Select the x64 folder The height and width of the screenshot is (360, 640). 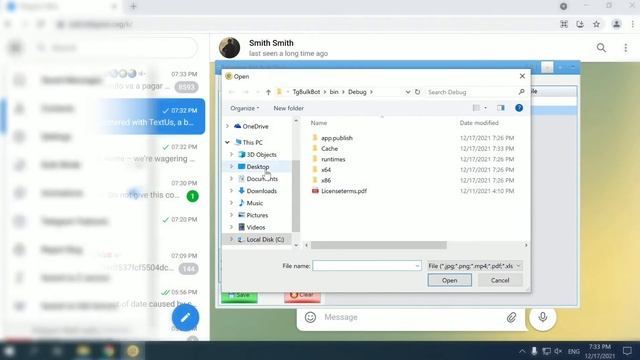[326, 170]
